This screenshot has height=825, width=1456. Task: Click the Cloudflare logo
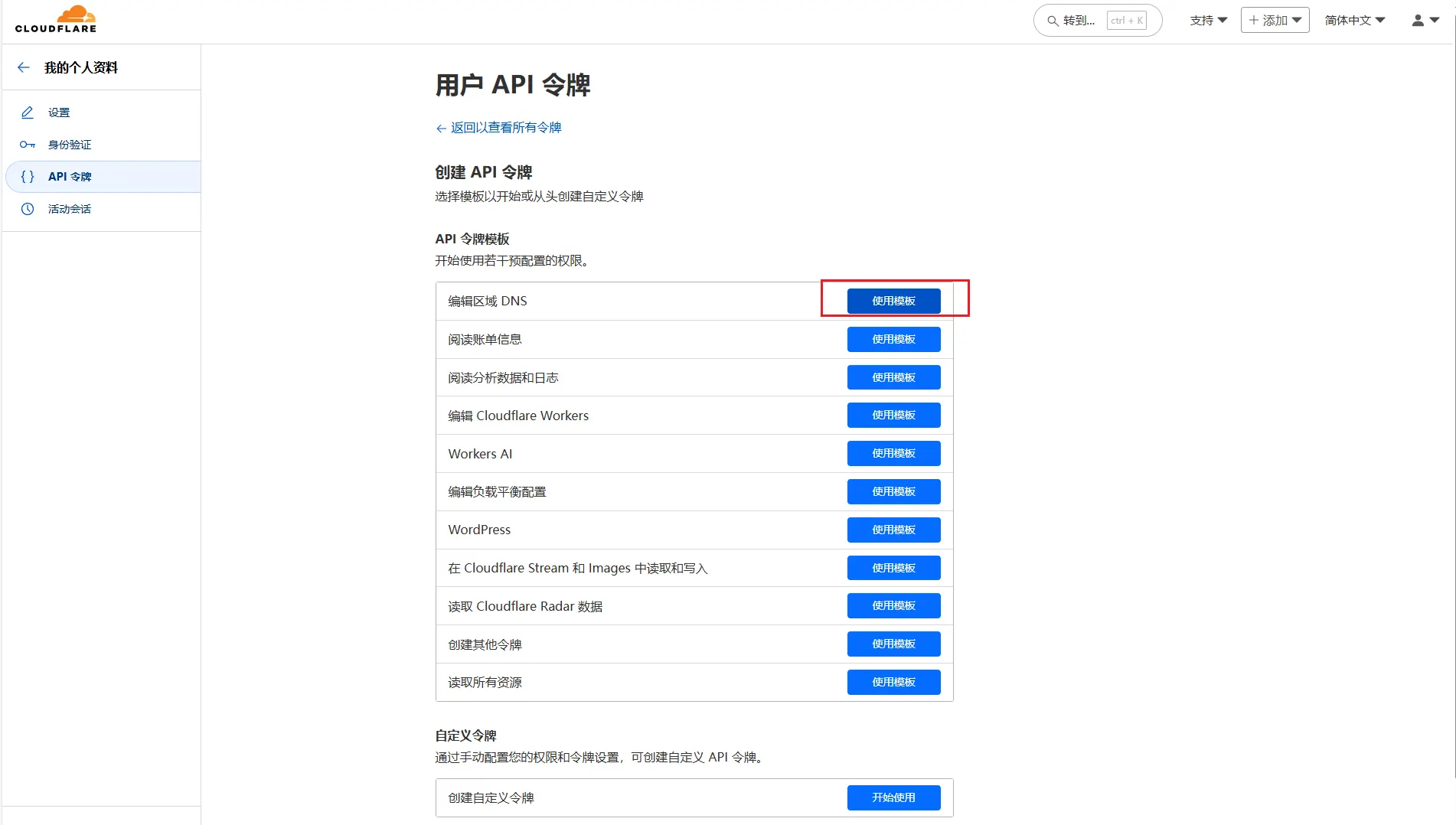[x=56, y=20]
